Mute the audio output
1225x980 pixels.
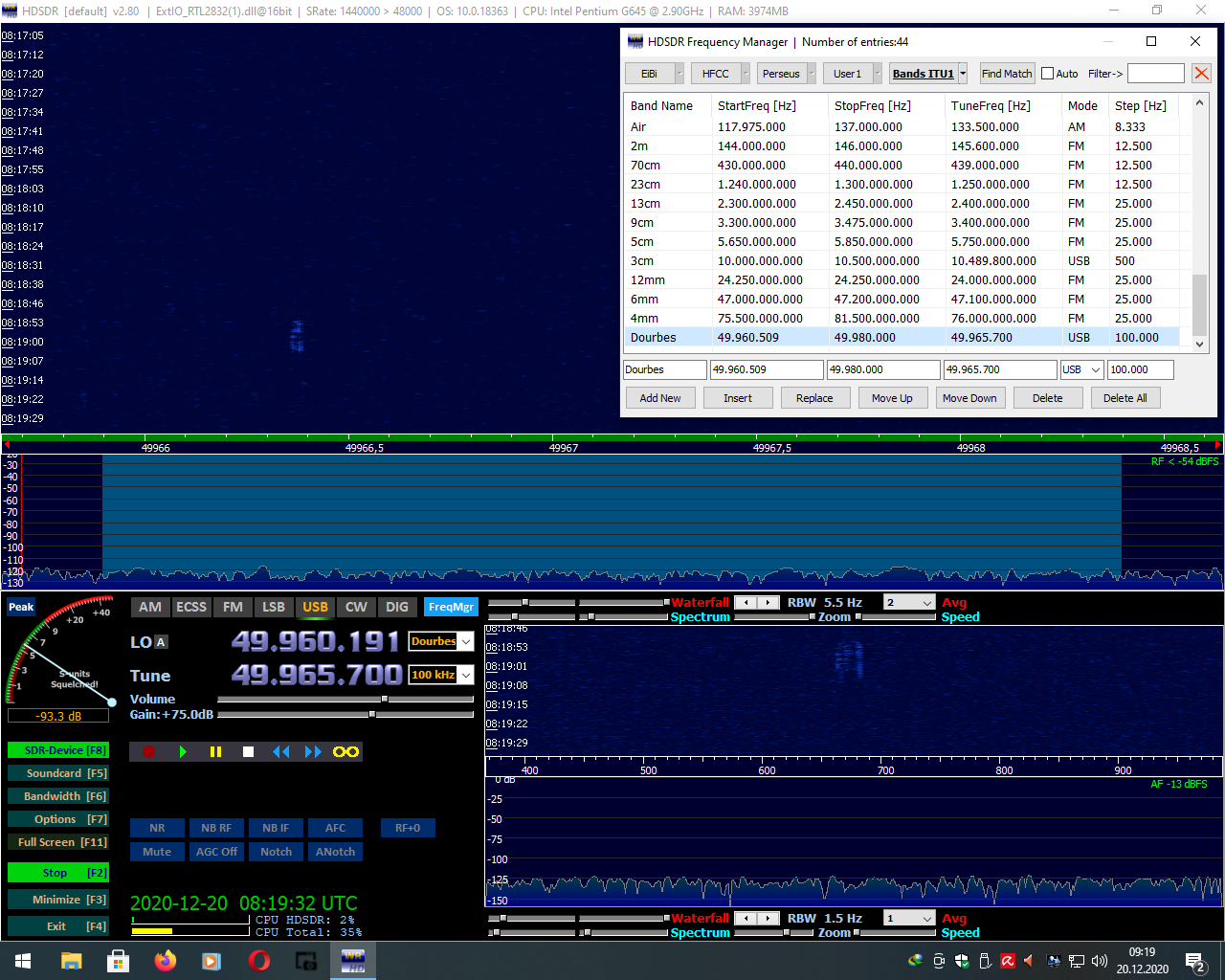pos(157,852)
